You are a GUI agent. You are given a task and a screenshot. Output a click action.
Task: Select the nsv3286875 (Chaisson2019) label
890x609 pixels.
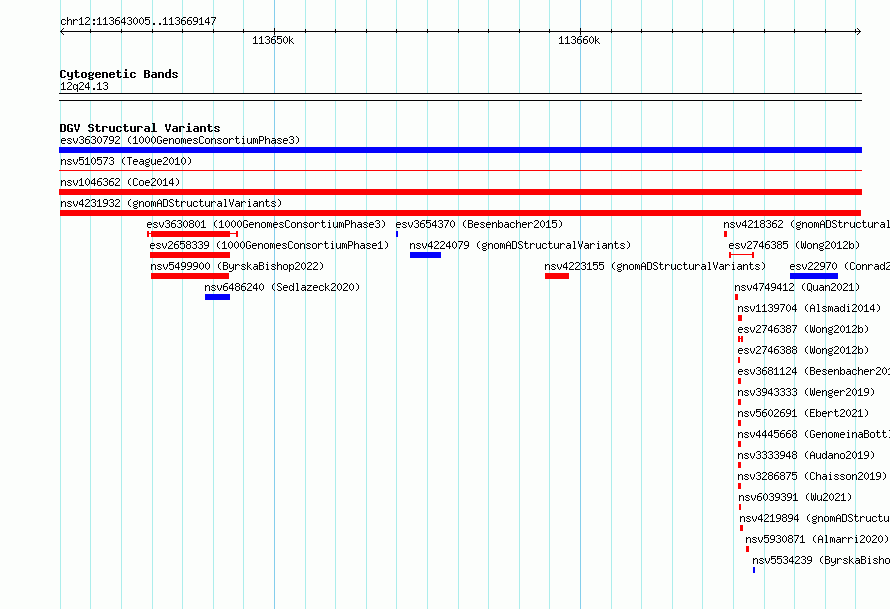812,476
